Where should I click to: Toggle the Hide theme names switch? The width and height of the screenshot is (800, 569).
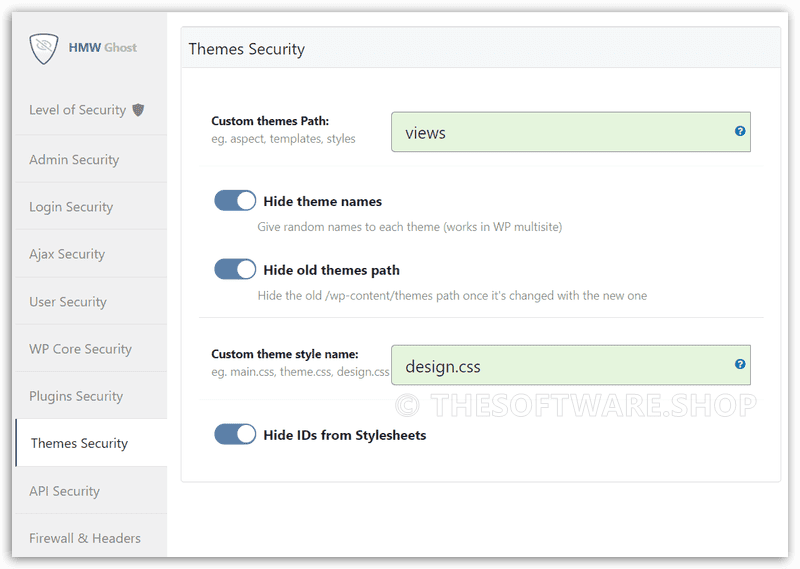(235, 201)
